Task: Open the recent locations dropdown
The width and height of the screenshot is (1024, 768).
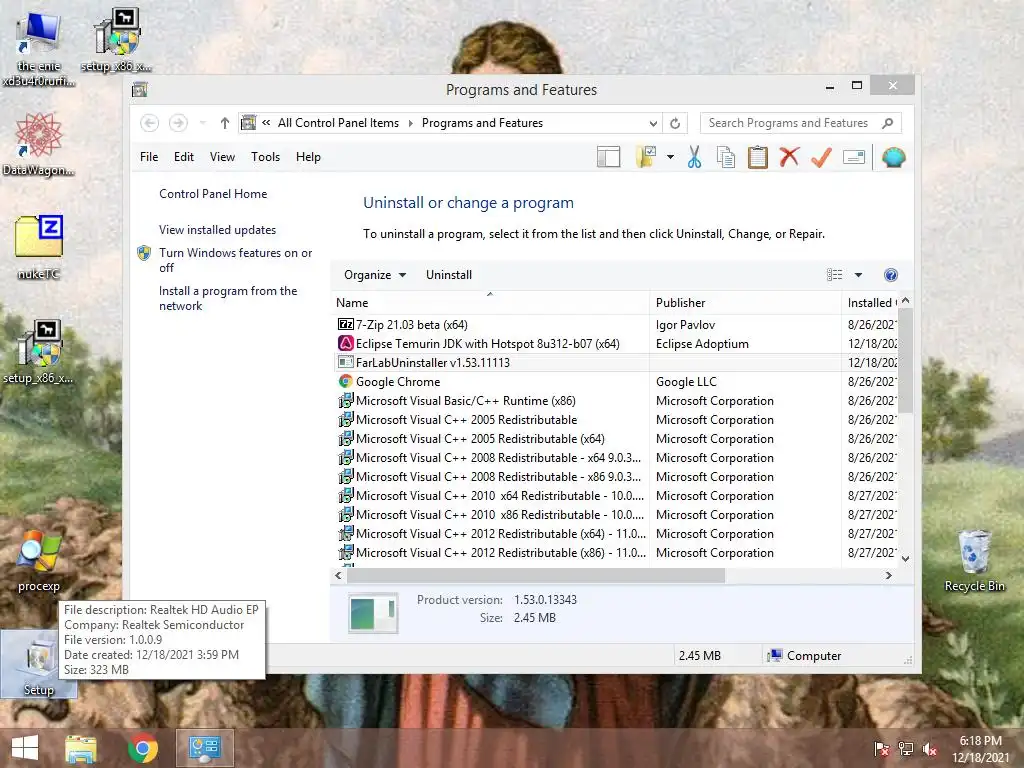Action: click(x=202, y=123)
